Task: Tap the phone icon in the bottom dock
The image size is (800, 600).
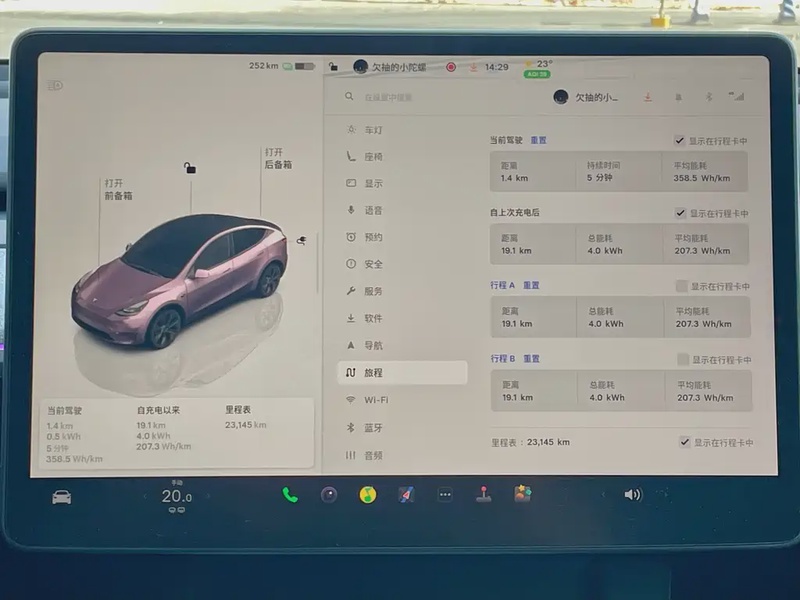Action: [290, 494]
